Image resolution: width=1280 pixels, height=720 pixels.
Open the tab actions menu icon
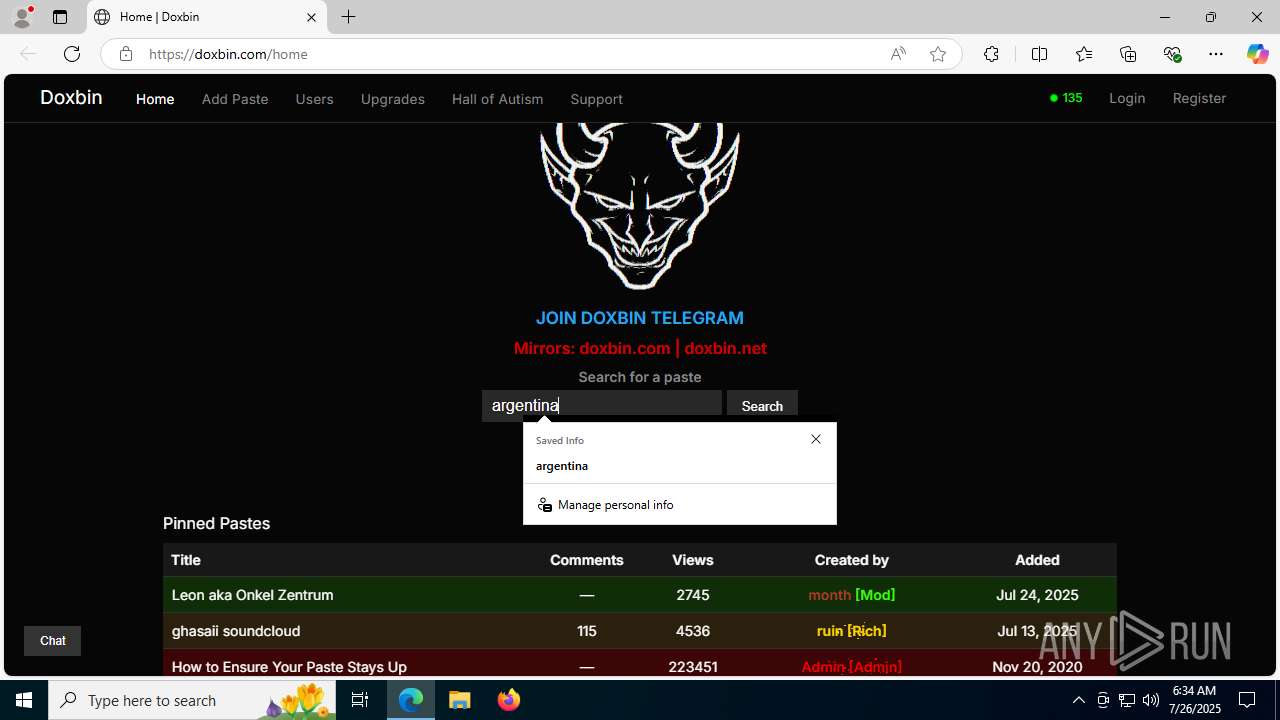60,17
